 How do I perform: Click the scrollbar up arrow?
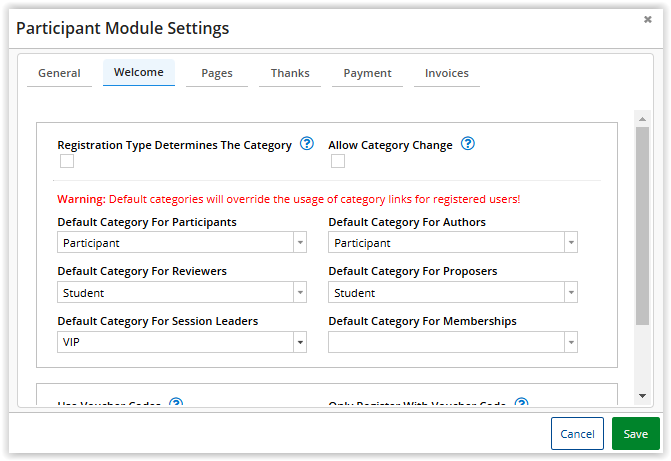tap(642, 119)
